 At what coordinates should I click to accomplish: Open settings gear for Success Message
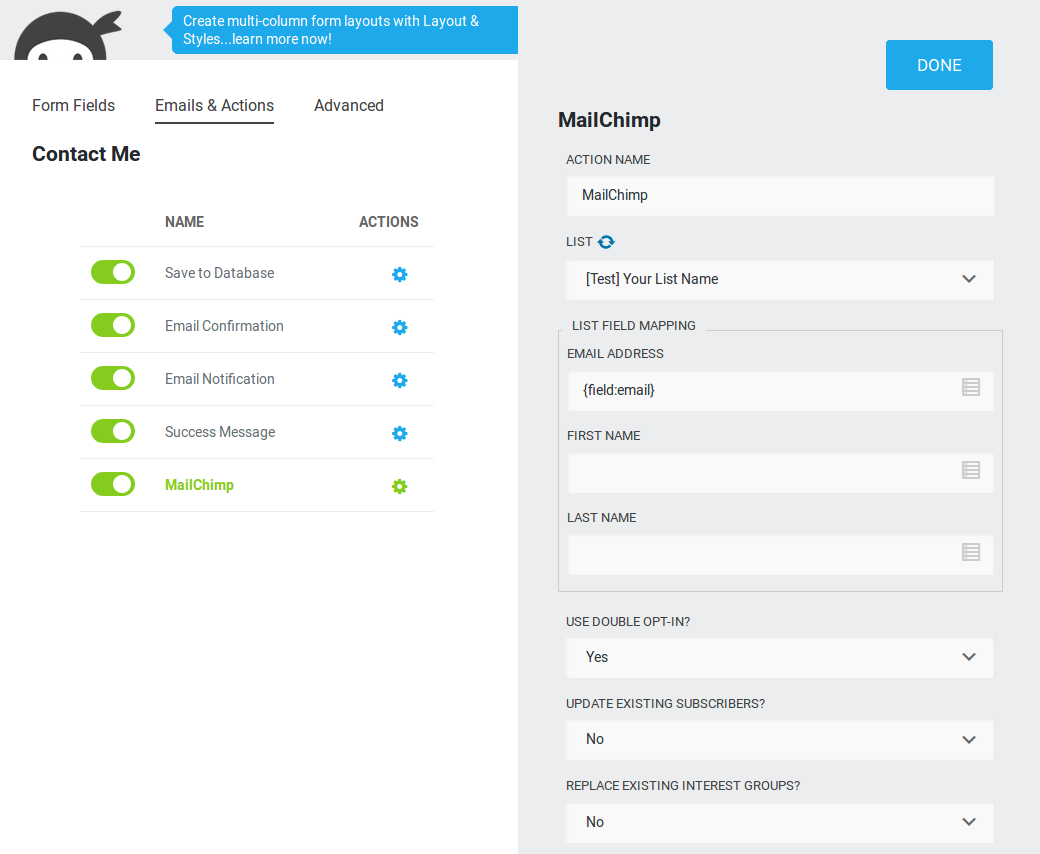(x=399, y=433)
